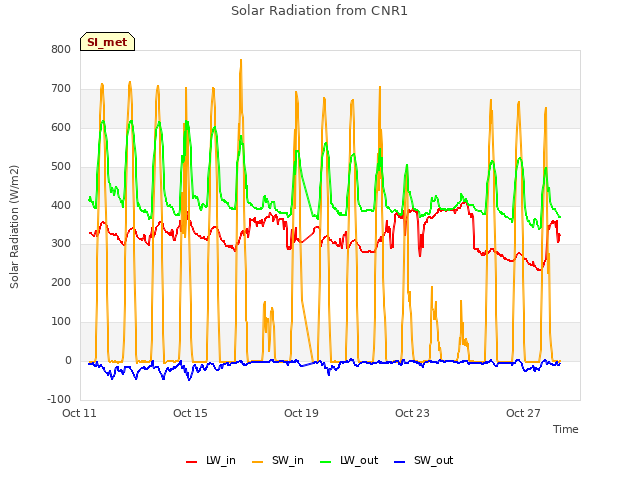Click the Y-axis label Solar Radiation (W/m2)

coord(14,227)
